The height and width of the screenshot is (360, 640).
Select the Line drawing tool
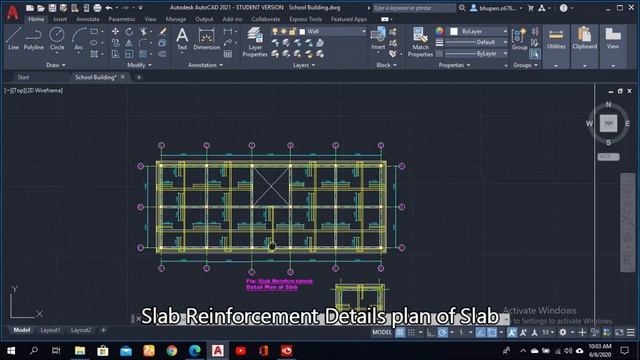click(x=13, y=39)
